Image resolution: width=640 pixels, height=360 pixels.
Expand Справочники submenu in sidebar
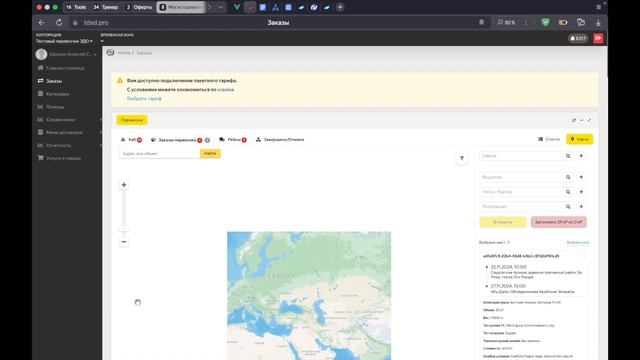100,120
